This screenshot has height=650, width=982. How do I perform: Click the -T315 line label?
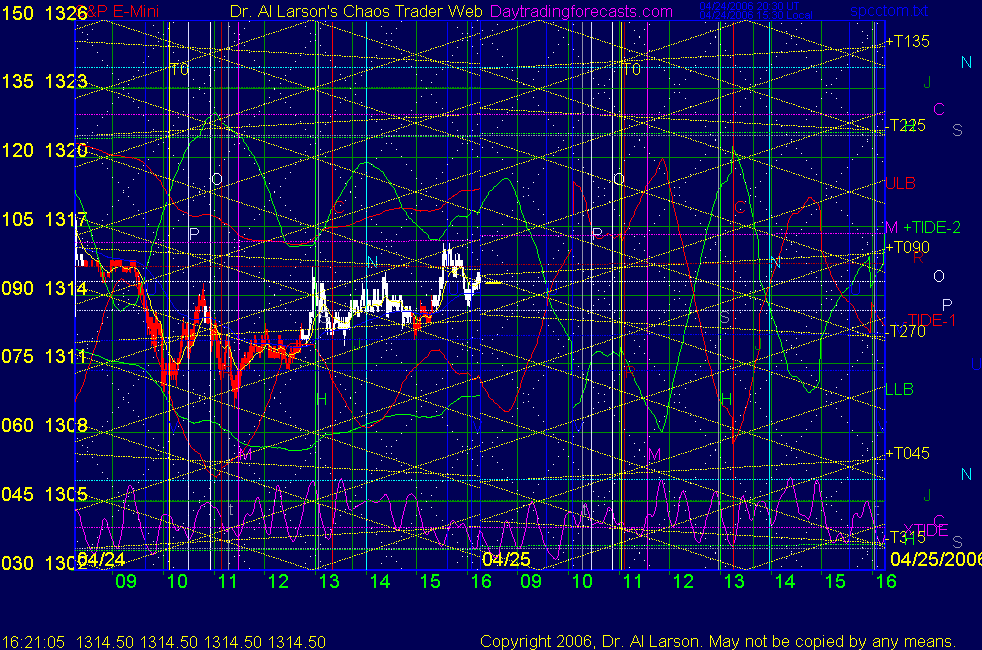(906, 538)
